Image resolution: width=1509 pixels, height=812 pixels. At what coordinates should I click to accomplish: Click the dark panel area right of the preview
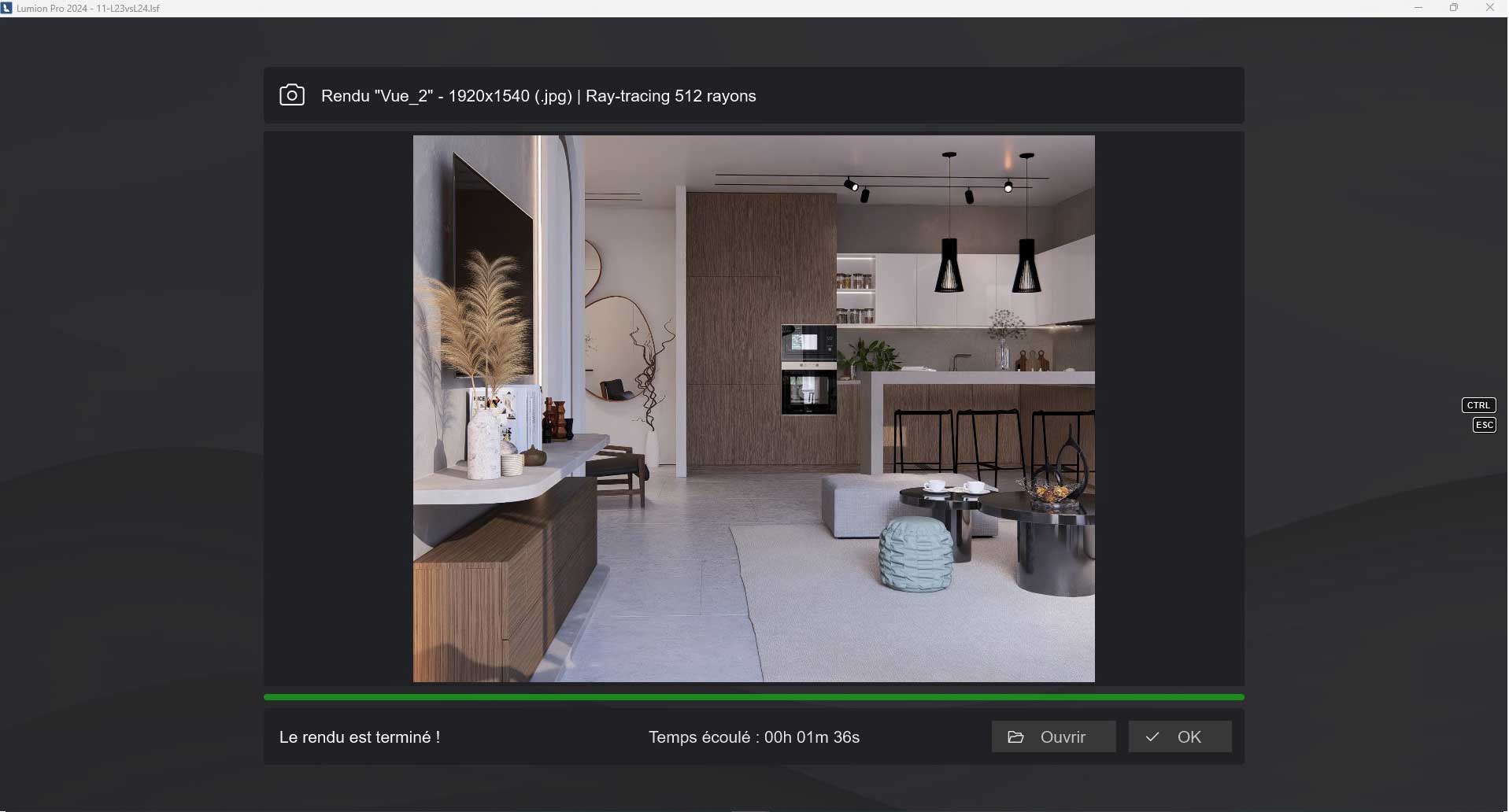[1168, 408]
